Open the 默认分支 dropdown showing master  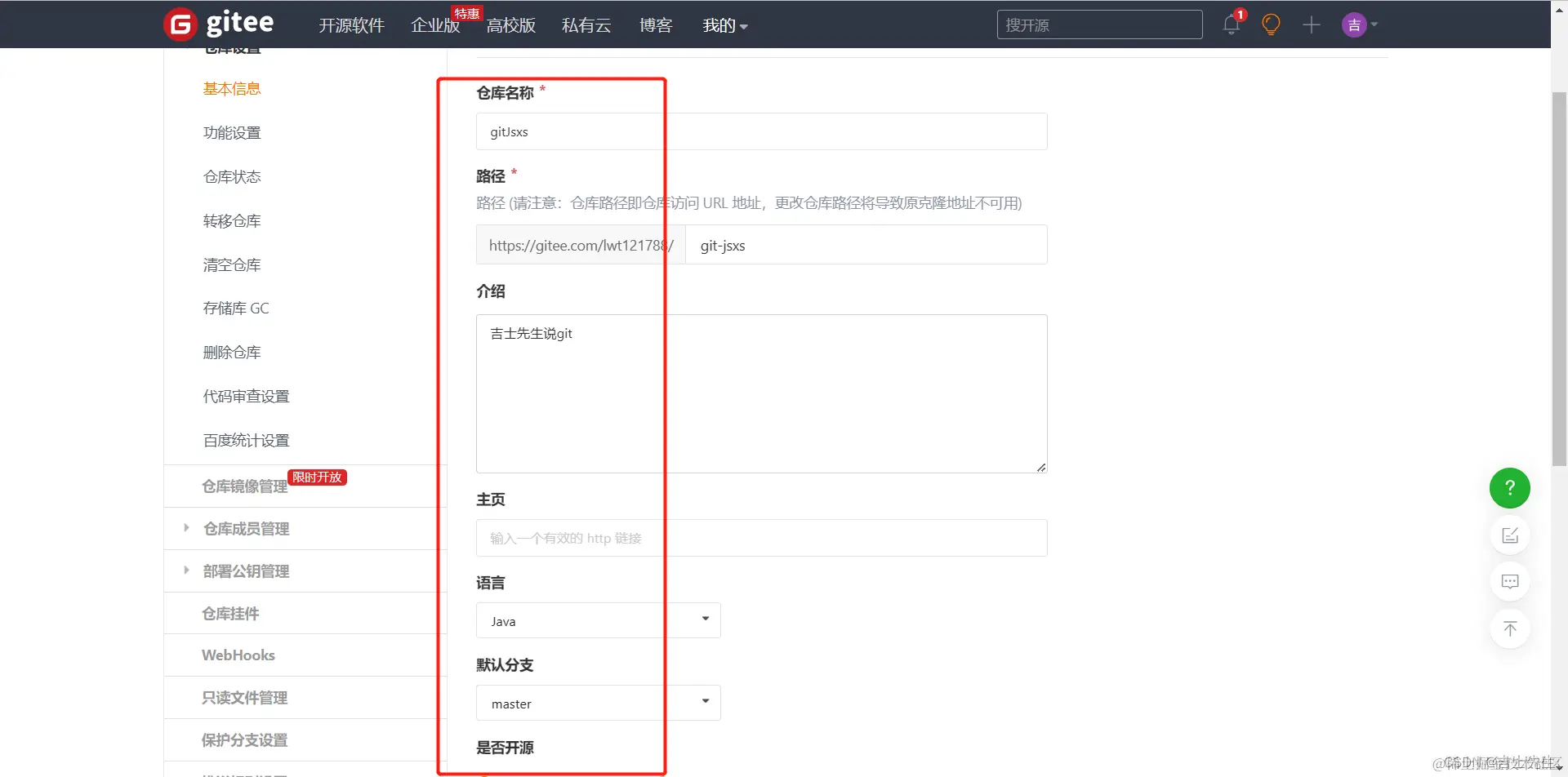(598, 702)
